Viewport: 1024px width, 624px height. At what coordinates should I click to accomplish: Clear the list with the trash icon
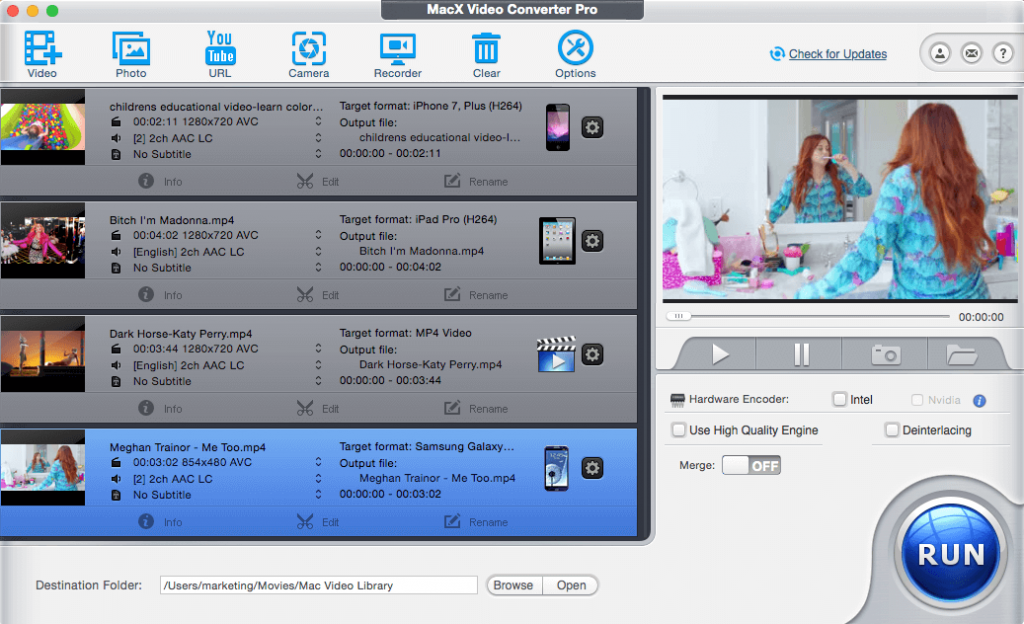[486, 48]
